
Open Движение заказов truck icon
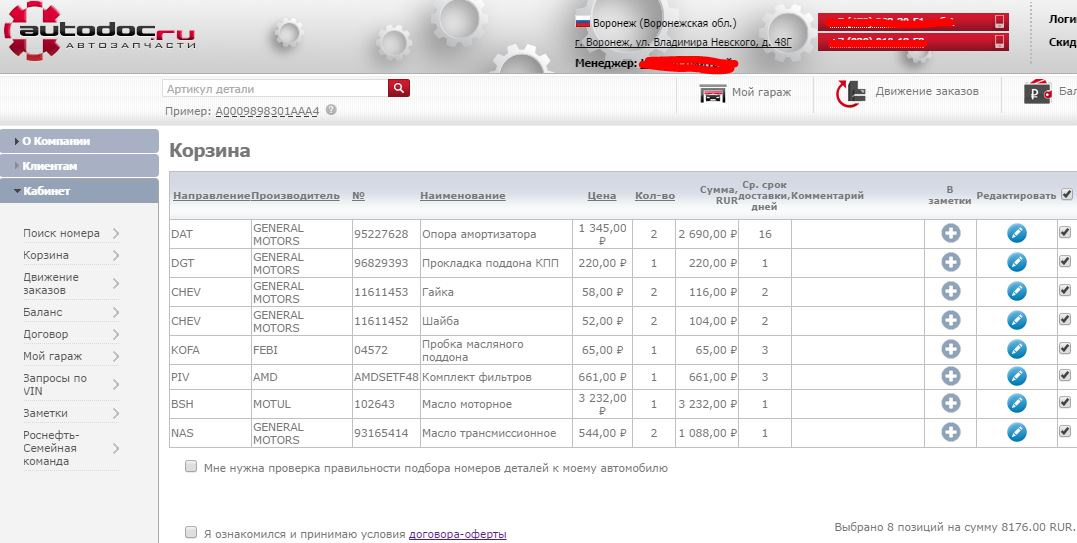[851, 93]
